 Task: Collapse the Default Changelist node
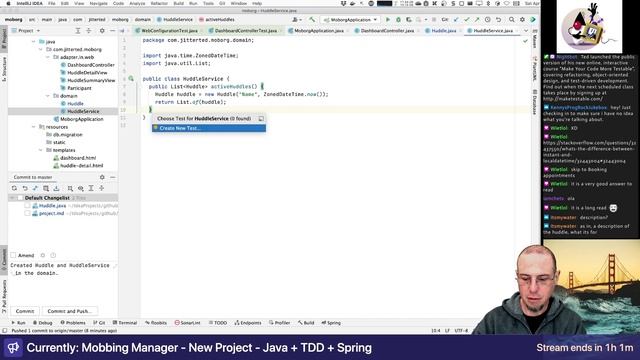point(12,198)
